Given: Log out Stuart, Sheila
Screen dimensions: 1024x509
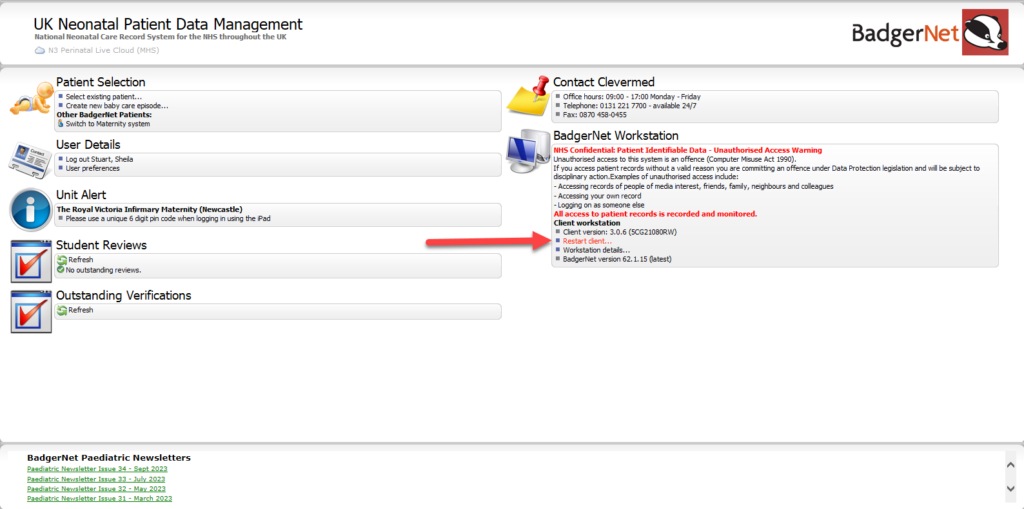Looking at the screenshot, I should [x=99, y=159].
